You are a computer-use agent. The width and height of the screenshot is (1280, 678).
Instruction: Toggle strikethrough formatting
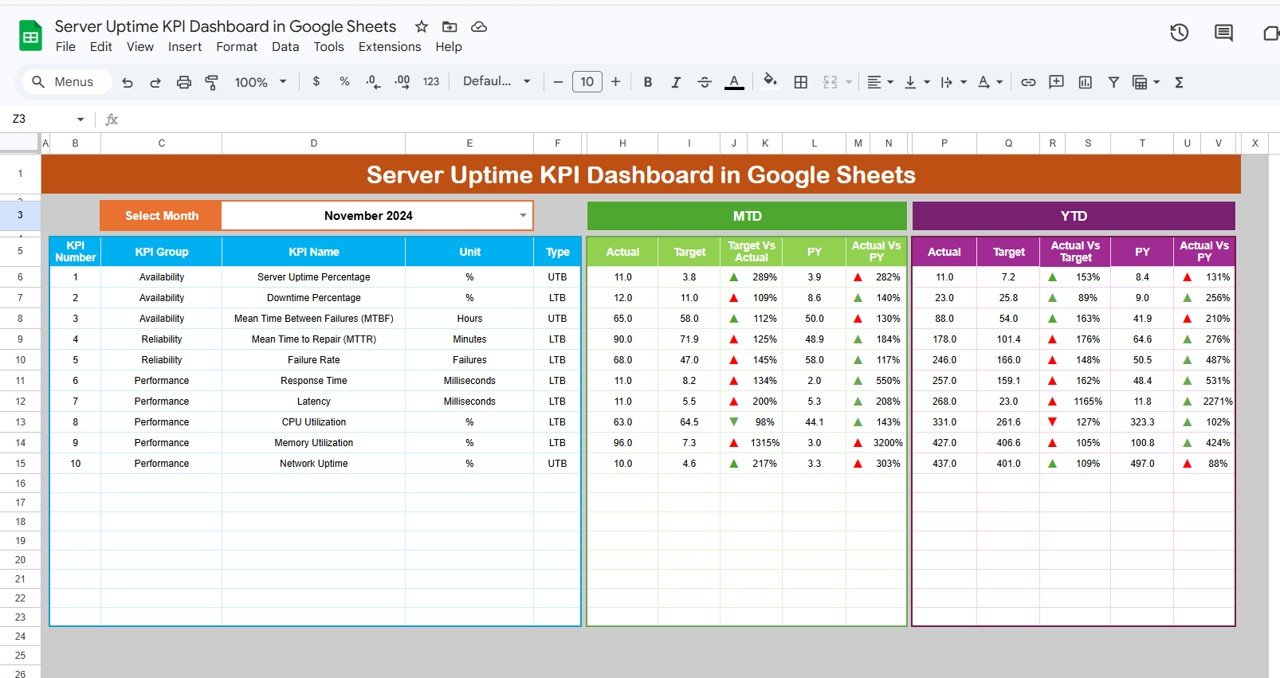[x=704, y=82]
